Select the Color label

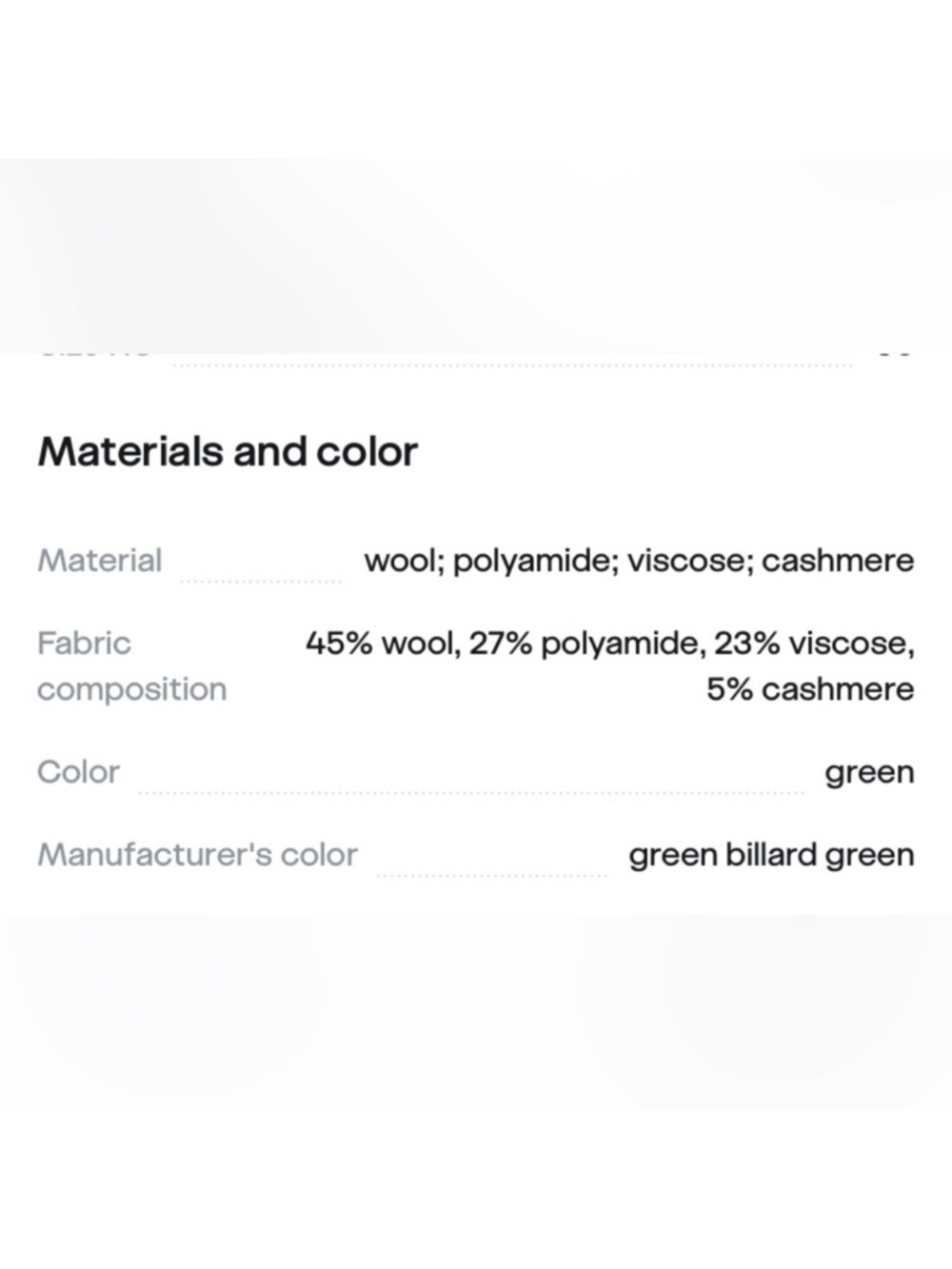pos(78,772)
